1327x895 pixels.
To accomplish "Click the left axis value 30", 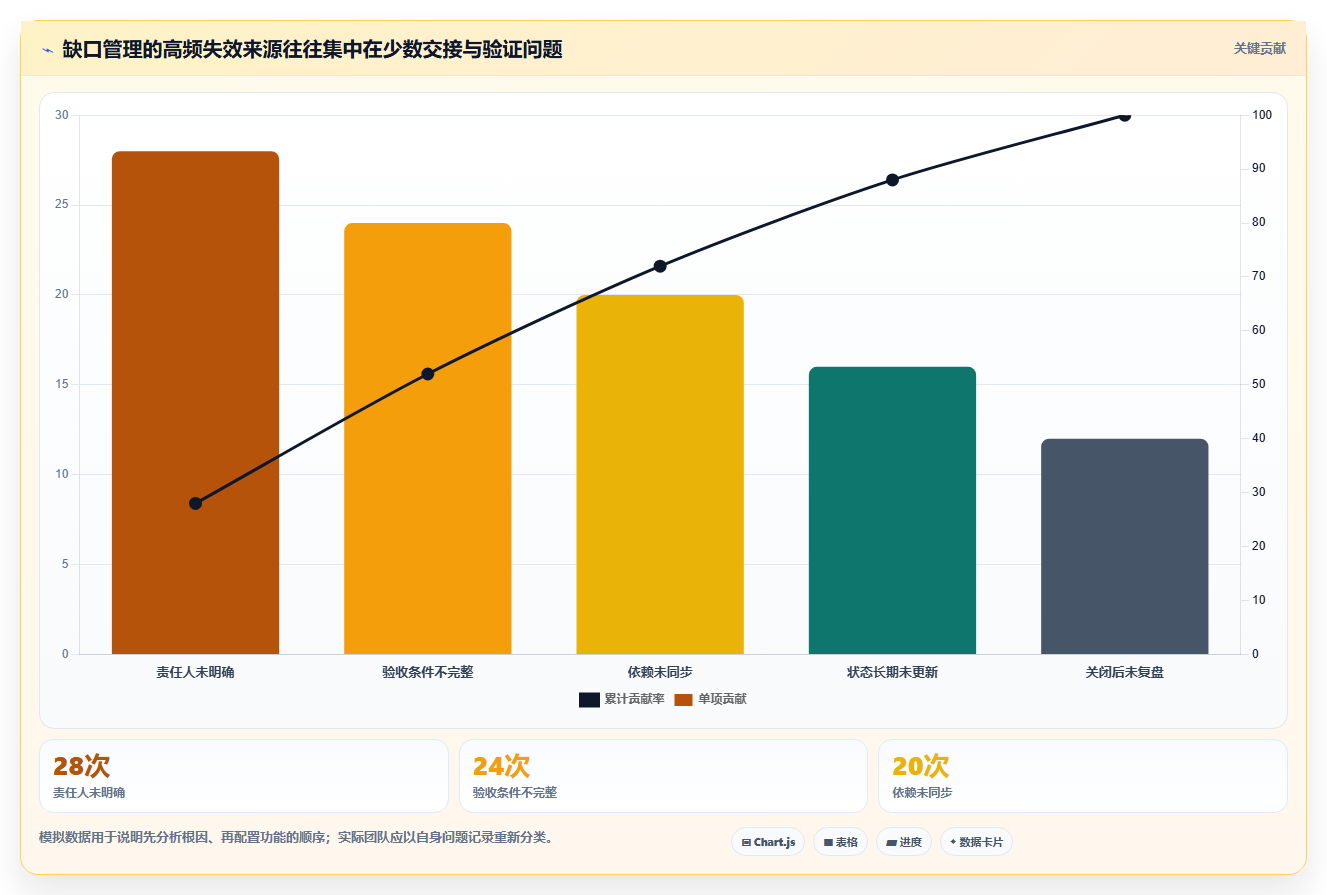I will pos(62,115).
